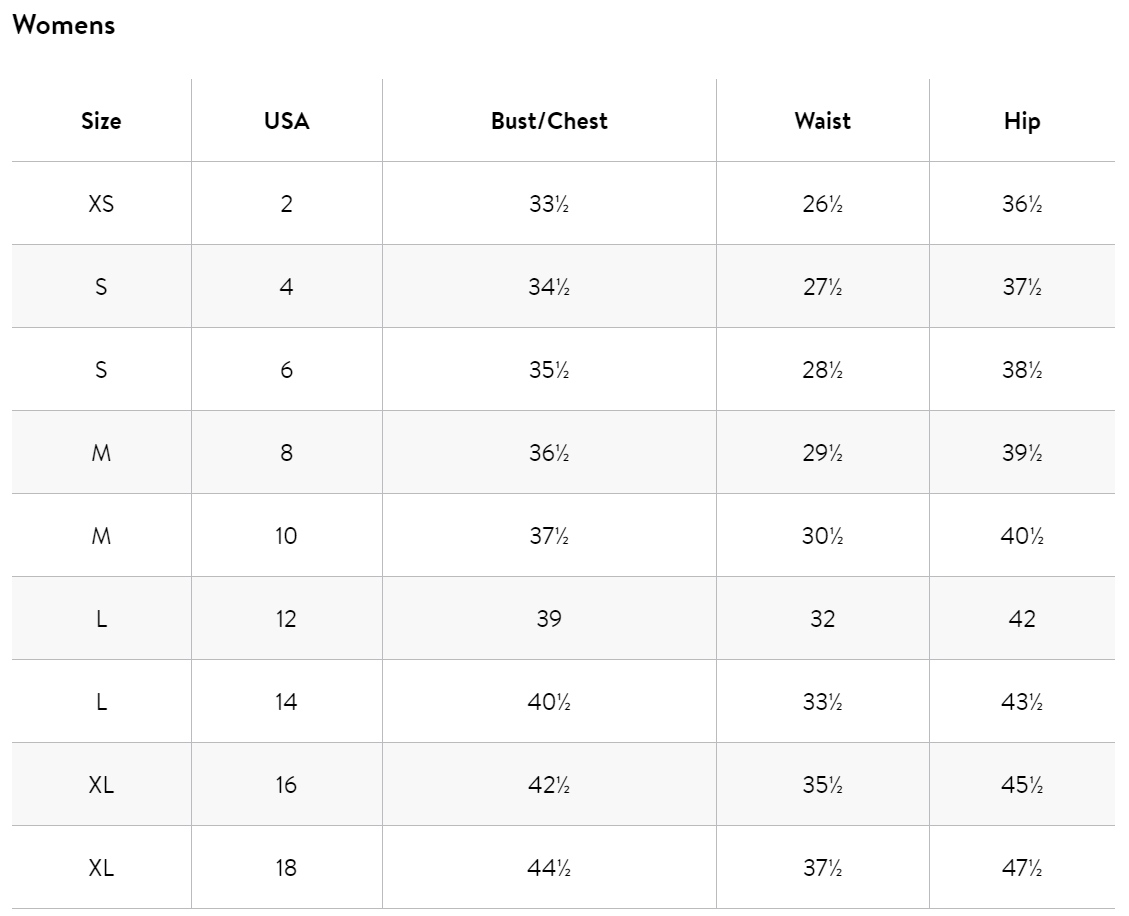
Task: Select USA size 14 cell
Action: (287, 702)
